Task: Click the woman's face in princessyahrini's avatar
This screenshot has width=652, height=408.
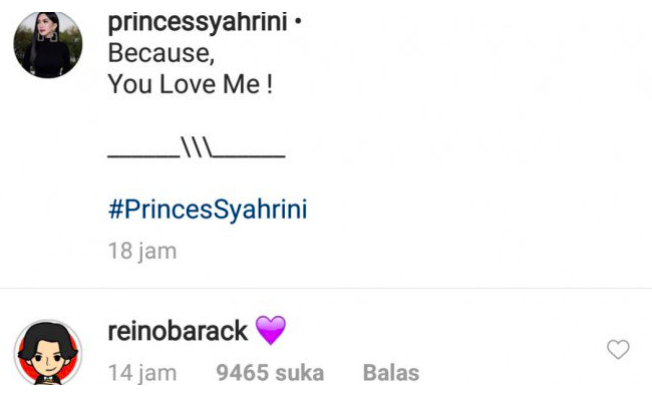Action: (x=45, y=30)
